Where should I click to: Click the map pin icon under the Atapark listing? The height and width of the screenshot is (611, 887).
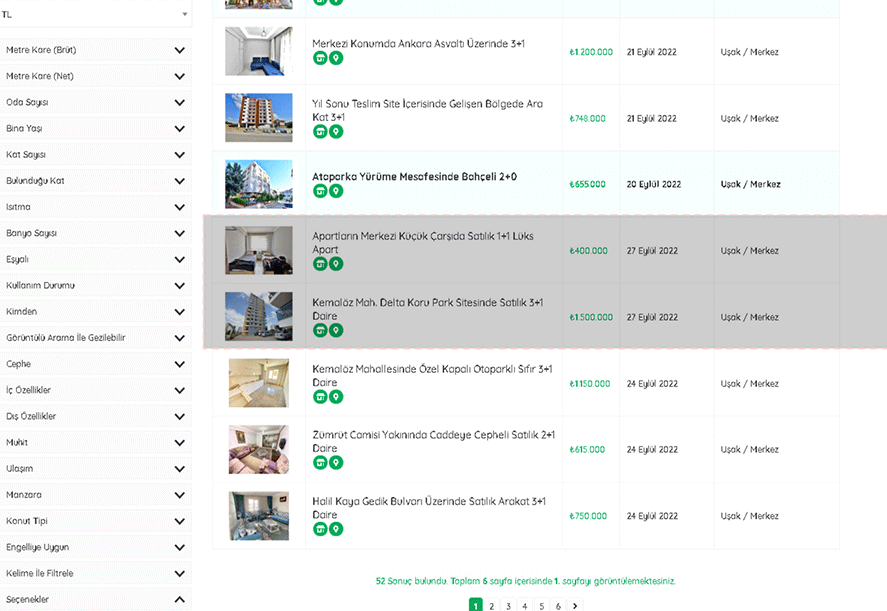pyautogui.click(x=336, y=191)
